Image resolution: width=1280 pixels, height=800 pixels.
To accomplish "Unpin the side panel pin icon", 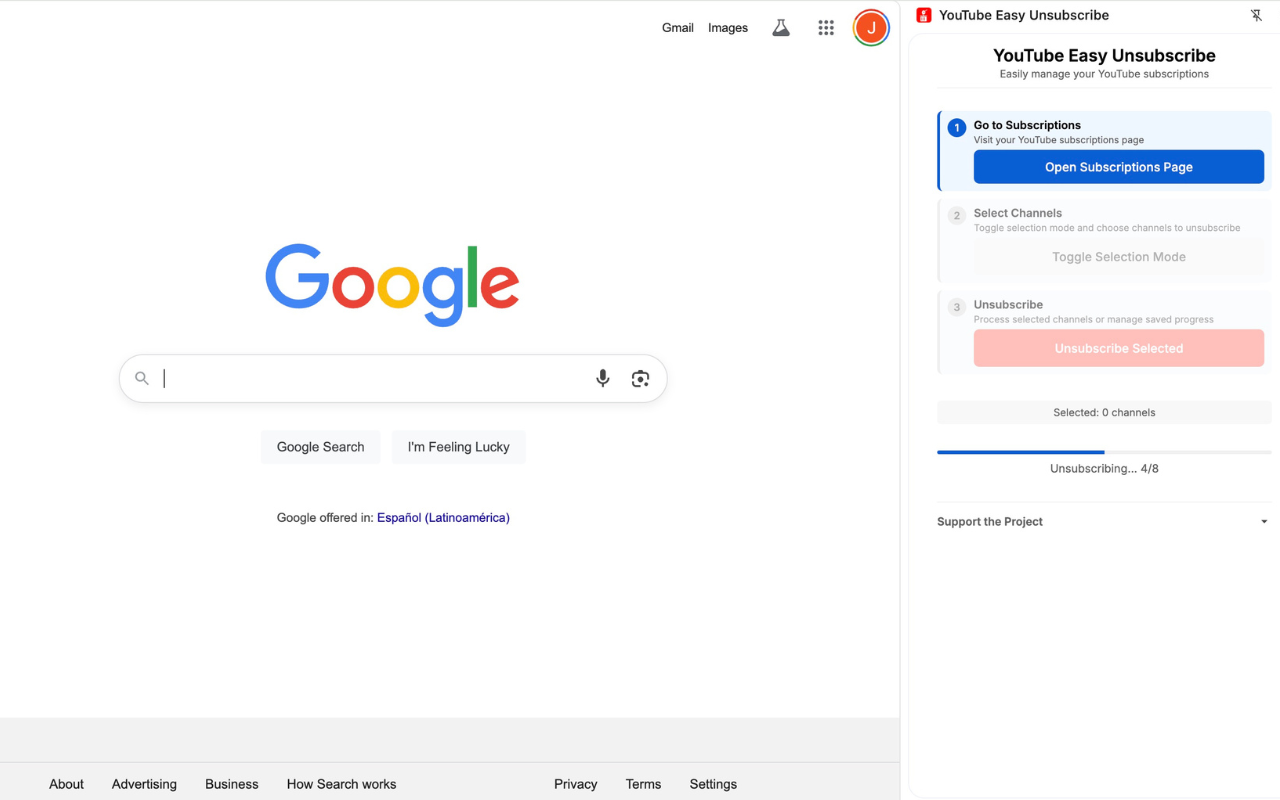I will click(1256, 15).
